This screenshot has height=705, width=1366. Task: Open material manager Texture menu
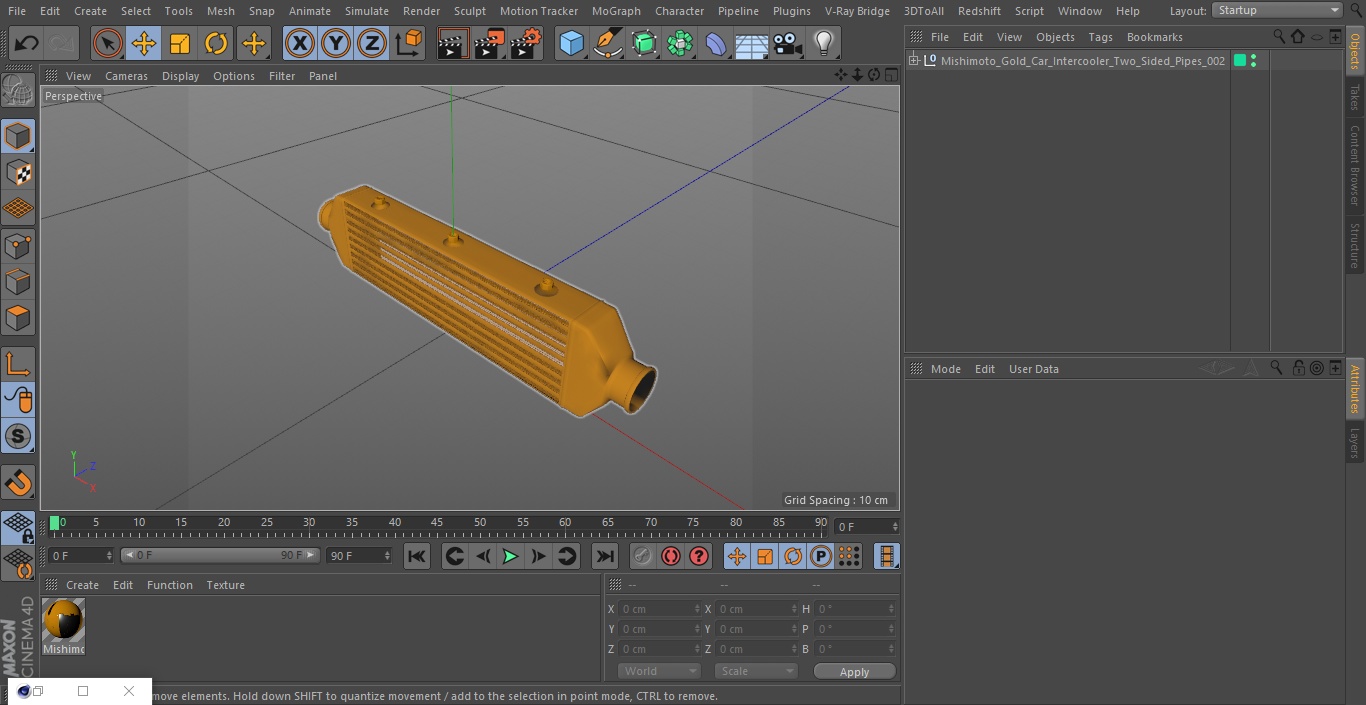(225, 585)
